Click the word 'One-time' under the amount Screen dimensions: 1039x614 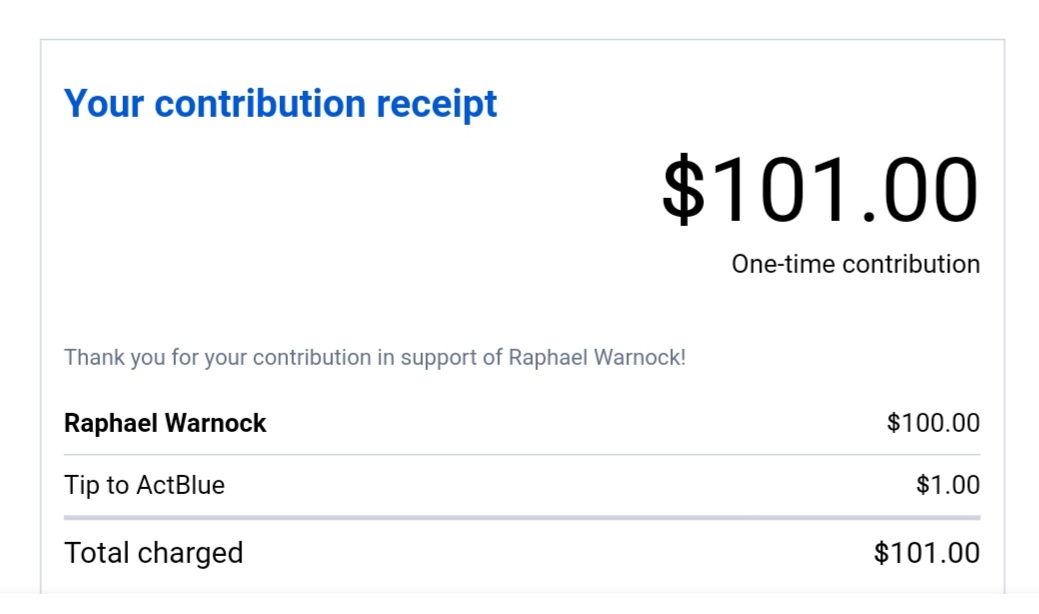pyautogui.click(x=783, y=264)
